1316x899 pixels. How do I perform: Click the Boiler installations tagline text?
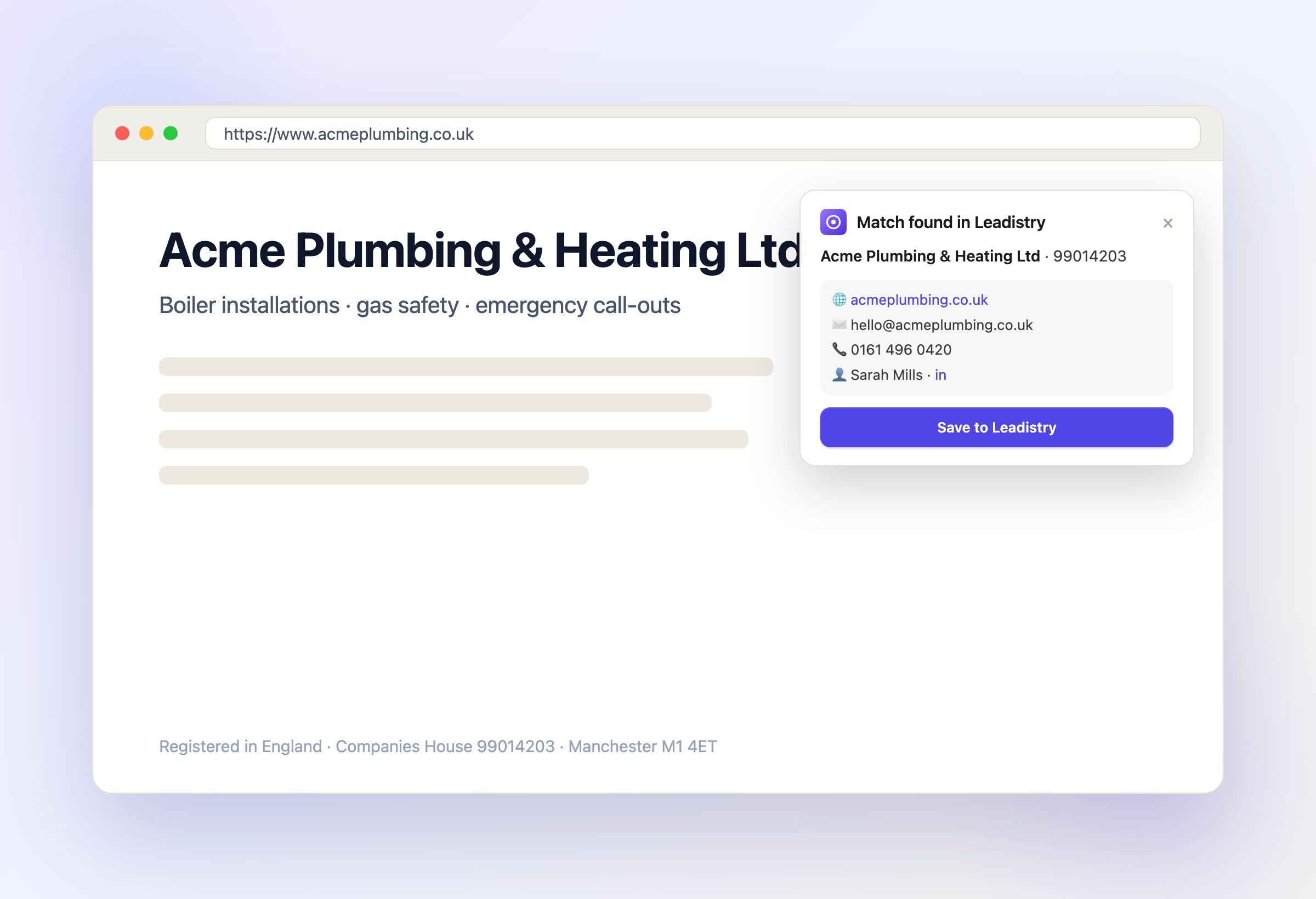pyautogui.click(x=419, y=305)
